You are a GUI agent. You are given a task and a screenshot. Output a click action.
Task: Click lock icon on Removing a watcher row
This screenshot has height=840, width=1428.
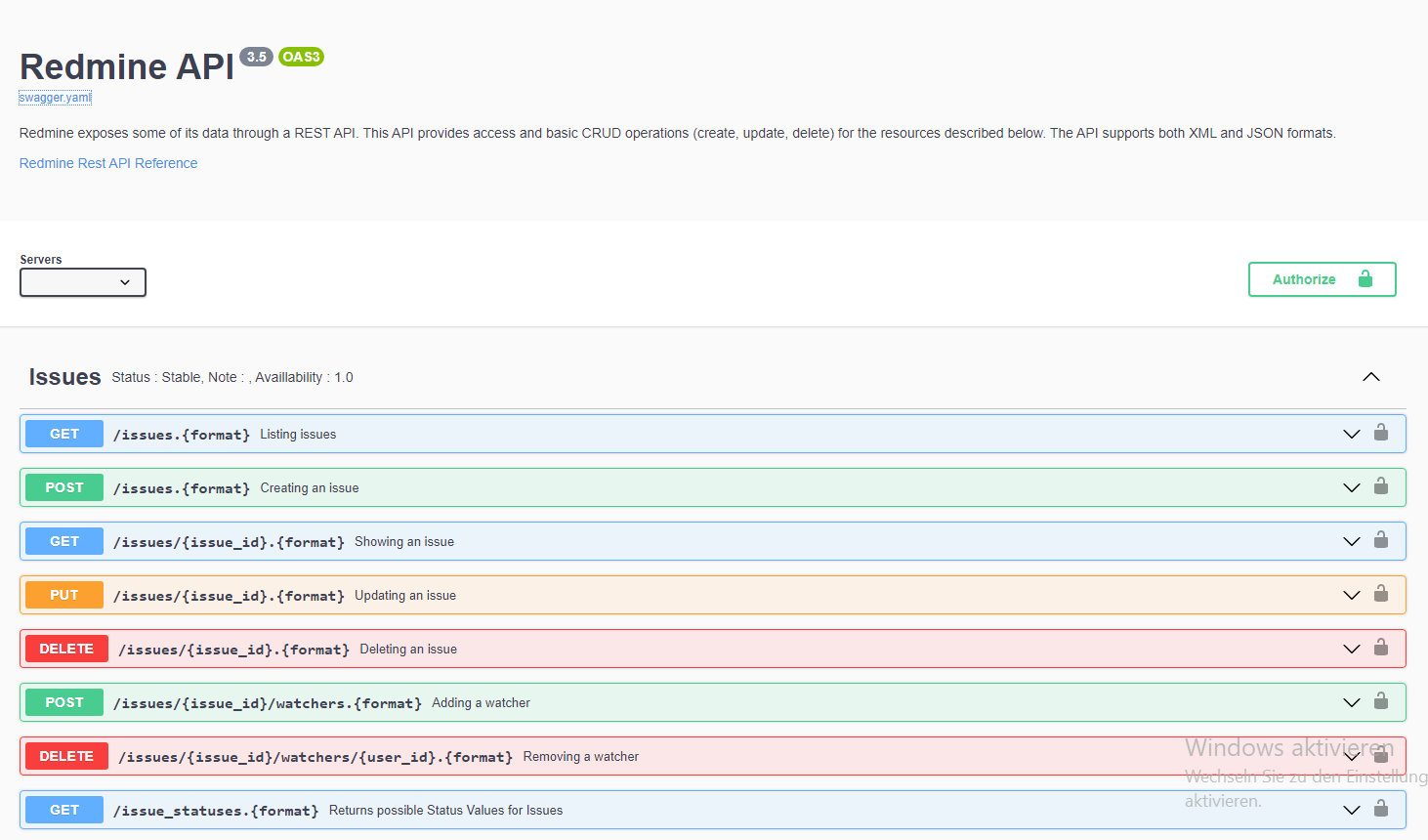click(1381, 755)
